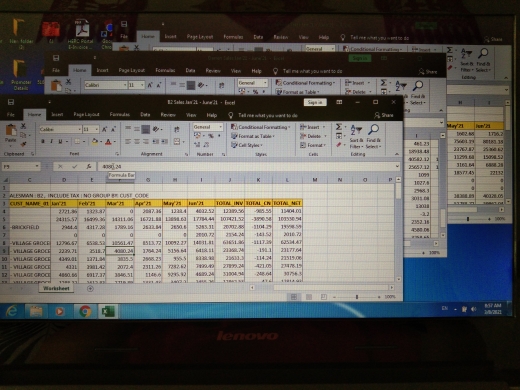The width and height of the screenshot is (520, 390).
Task: Click the Sign in button
Action: coord(315,102)
